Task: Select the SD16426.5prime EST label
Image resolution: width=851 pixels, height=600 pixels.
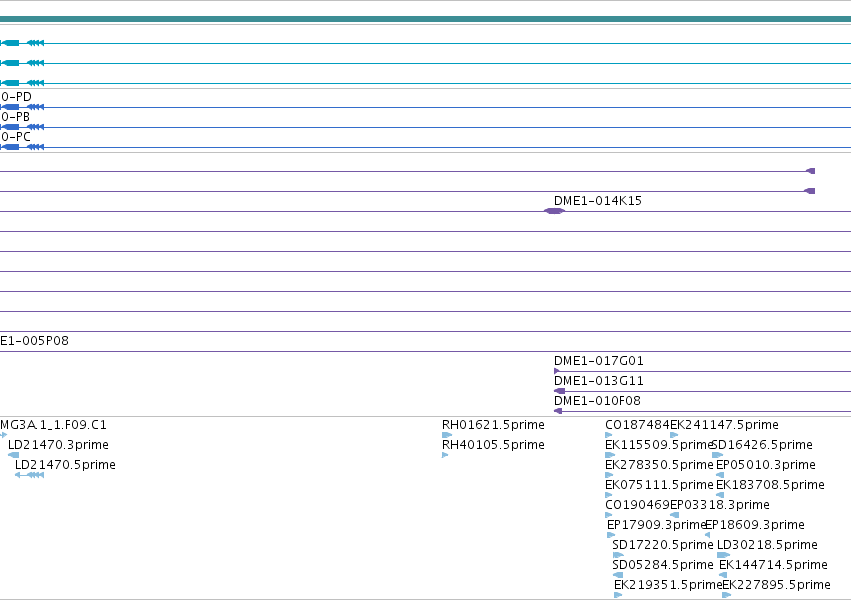Action: pos(762,445)
